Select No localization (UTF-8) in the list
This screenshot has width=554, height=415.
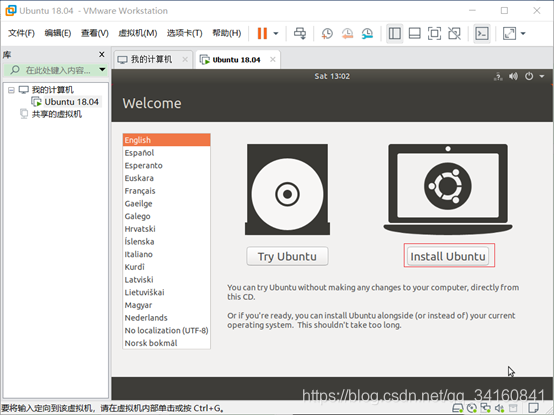pos(167,331)
